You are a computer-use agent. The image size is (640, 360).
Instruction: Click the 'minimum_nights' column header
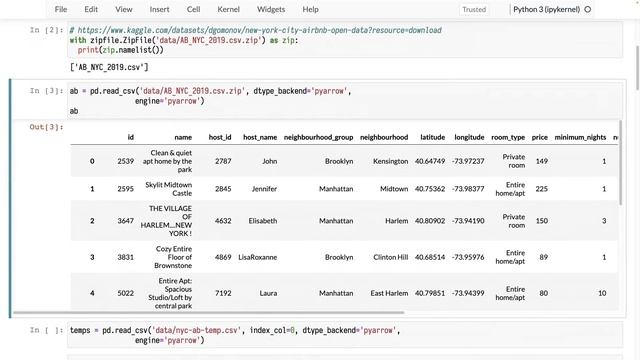tap(580, 138)
